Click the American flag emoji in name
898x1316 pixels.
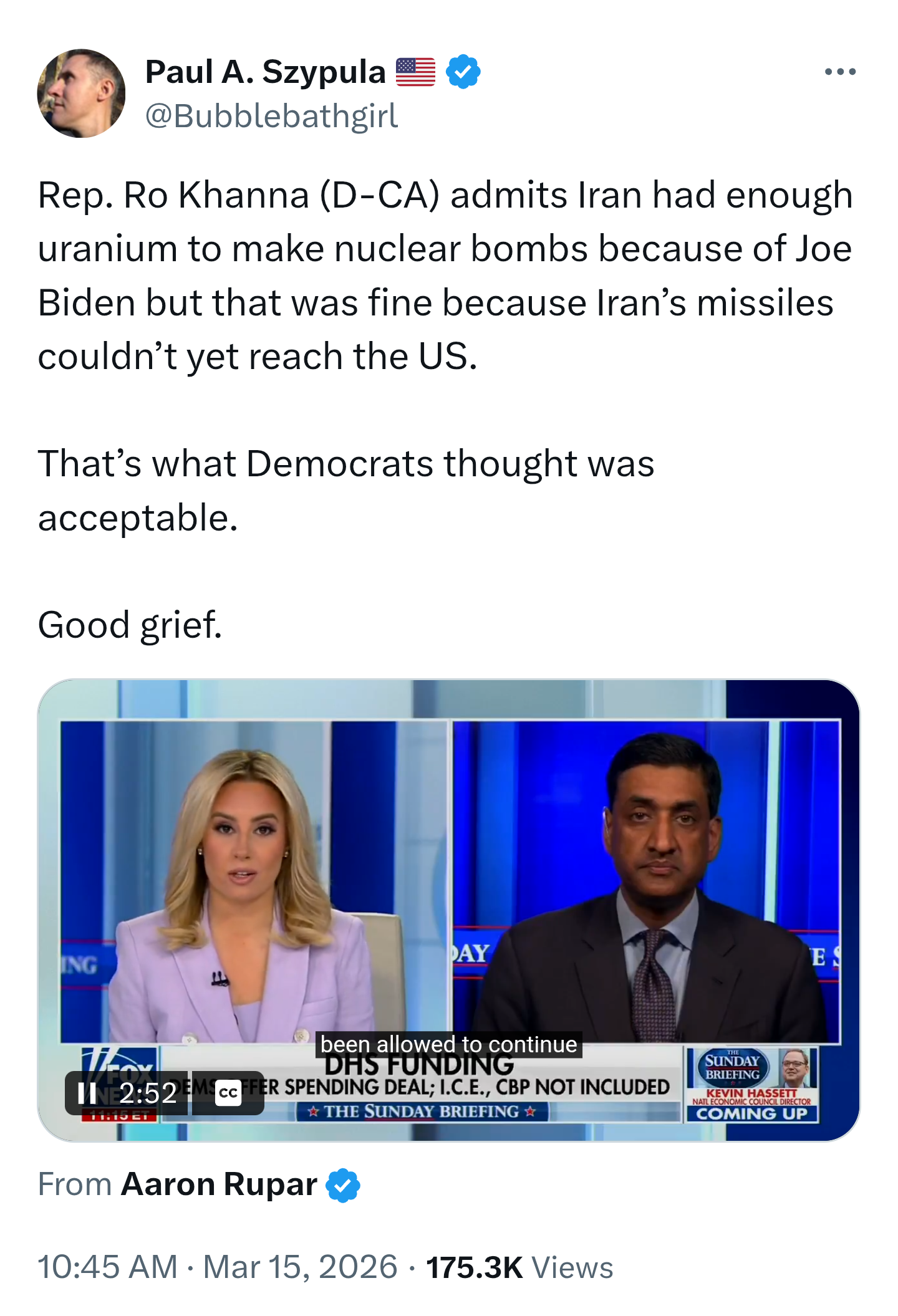(x=415, y=72)
